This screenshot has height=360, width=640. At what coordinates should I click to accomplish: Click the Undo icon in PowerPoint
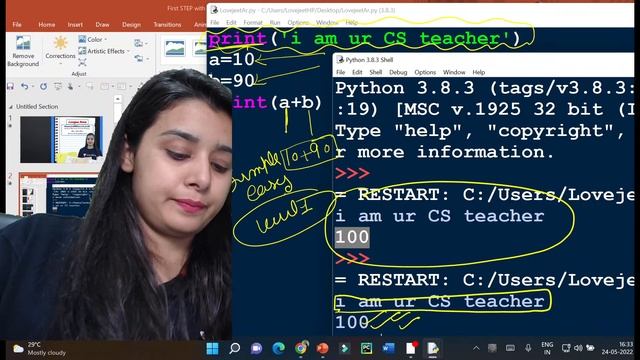(x=24, y=86)
